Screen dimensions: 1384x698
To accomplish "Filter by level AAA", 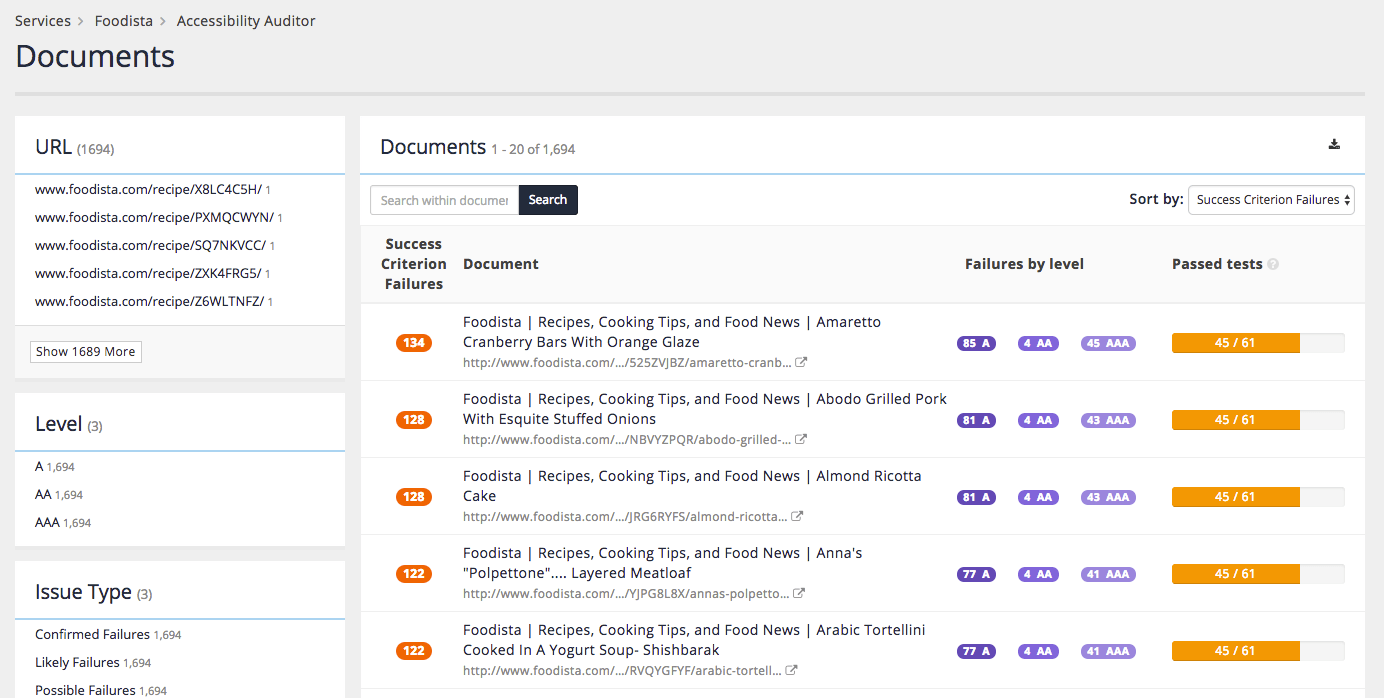I will point(47,523).
